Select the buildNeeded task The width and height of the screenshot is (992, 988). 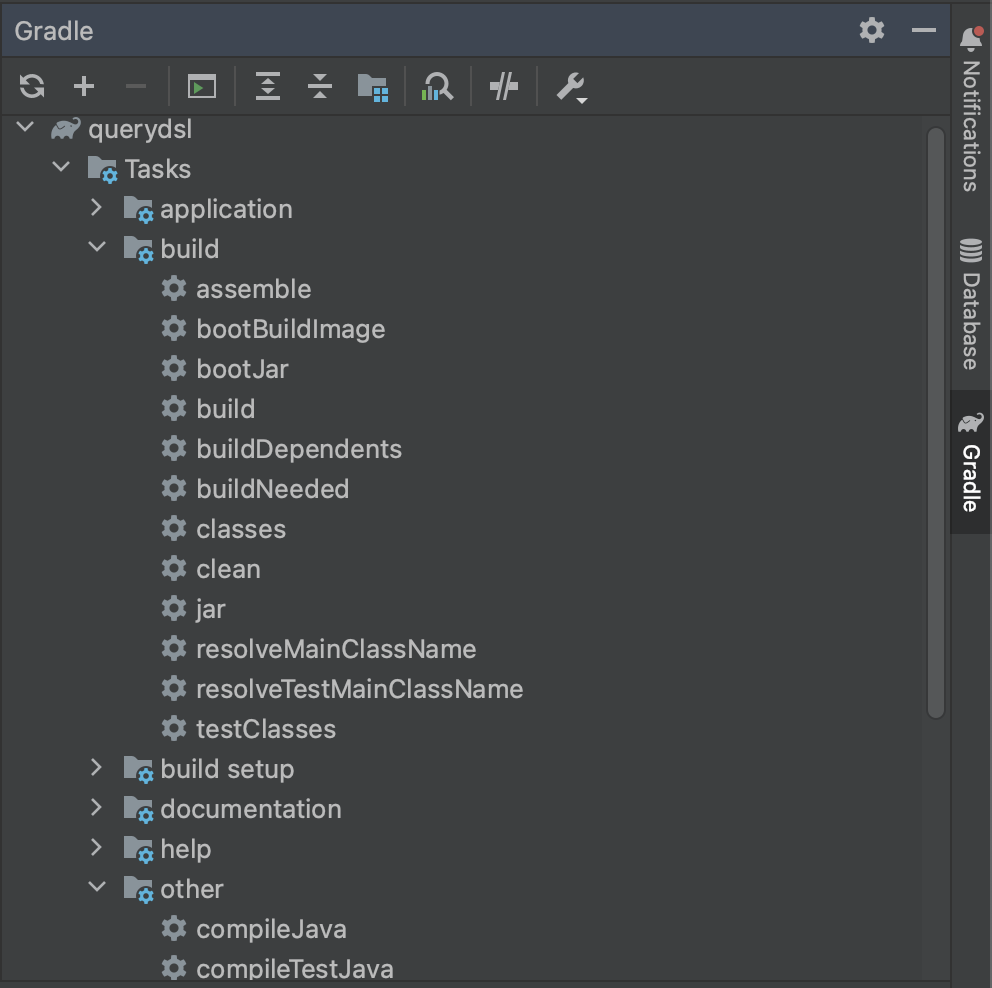273,490
